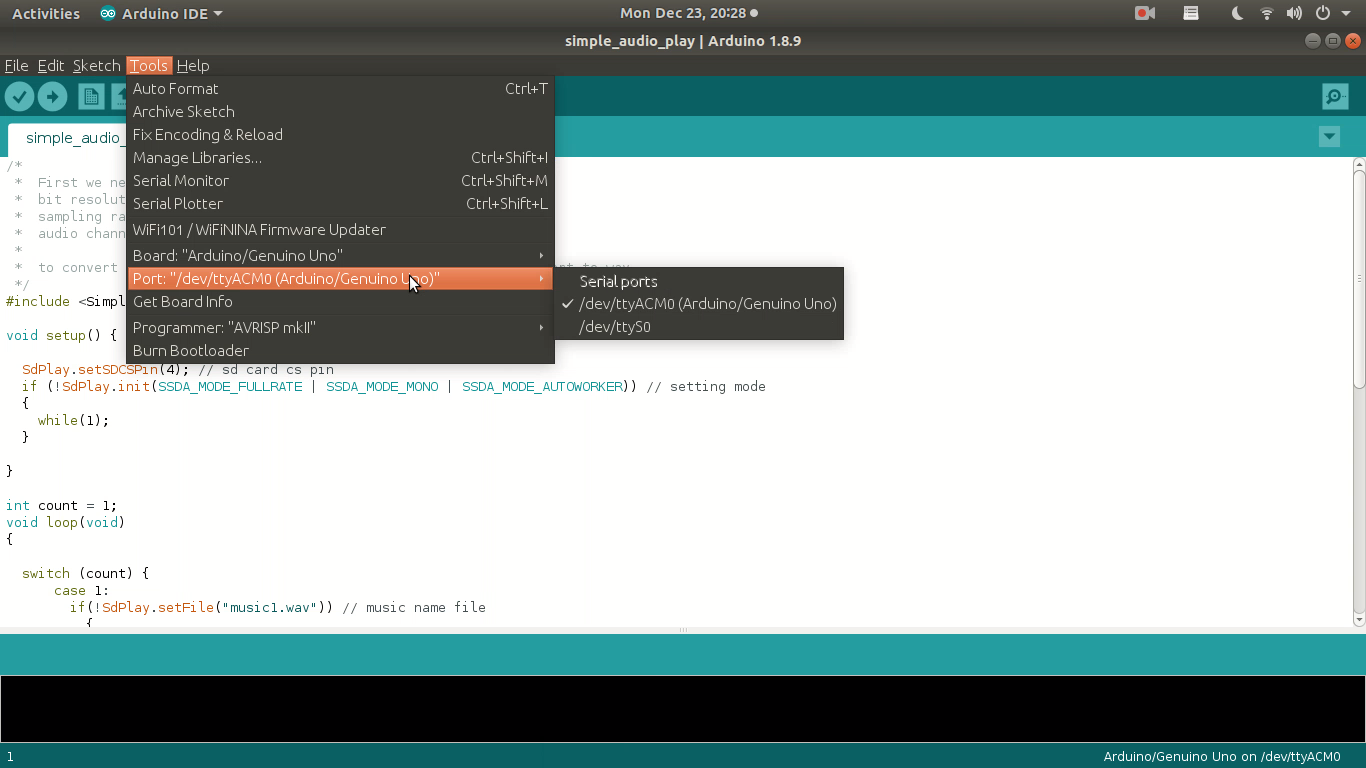
Task: Open Manage Libraries... entry
Action: tap(340, 158)
